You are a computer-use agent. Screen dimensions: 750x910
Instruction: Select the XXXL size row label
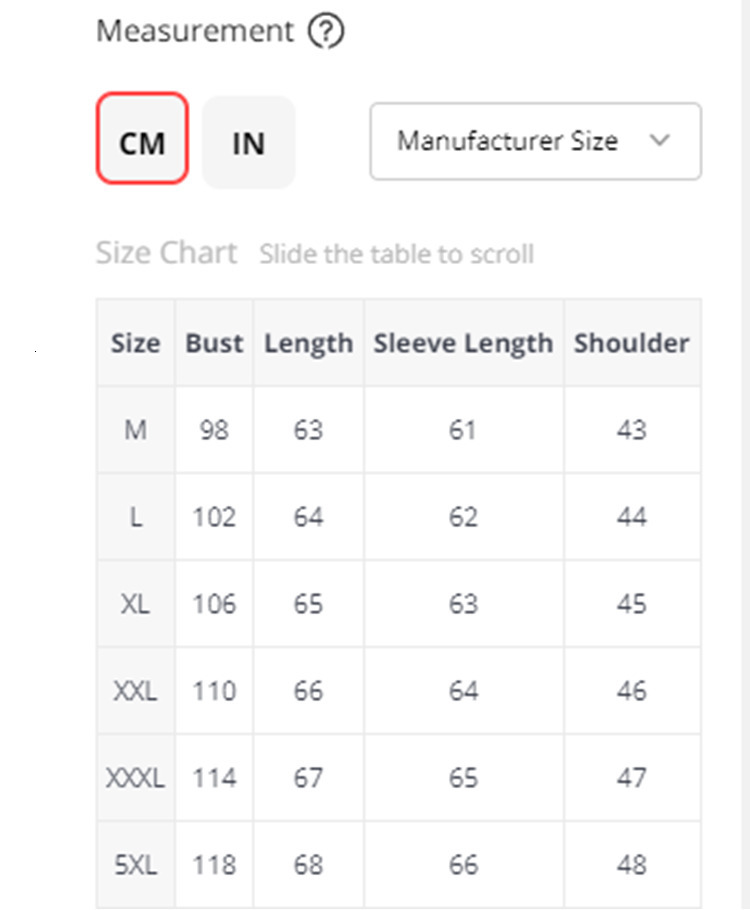tap(136, 778)
